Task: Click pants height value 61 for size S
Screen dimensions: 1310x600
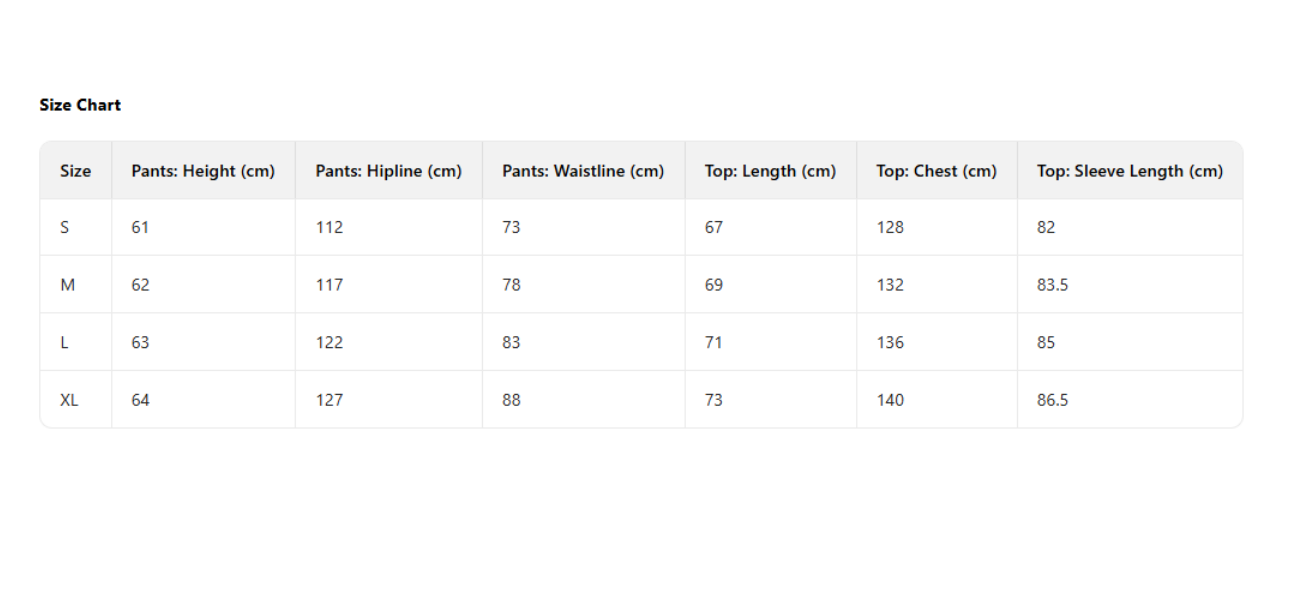Action: tap(140, 227)
